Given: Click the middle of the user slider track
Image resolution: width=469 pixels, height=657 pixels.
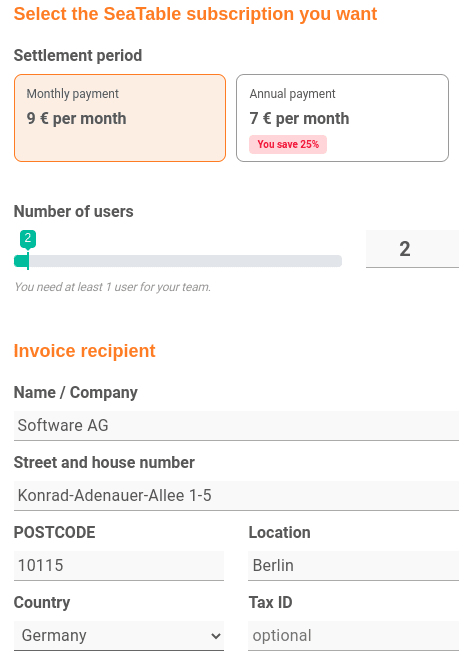Looking at the screenshot, I should (x=178, y=261).
